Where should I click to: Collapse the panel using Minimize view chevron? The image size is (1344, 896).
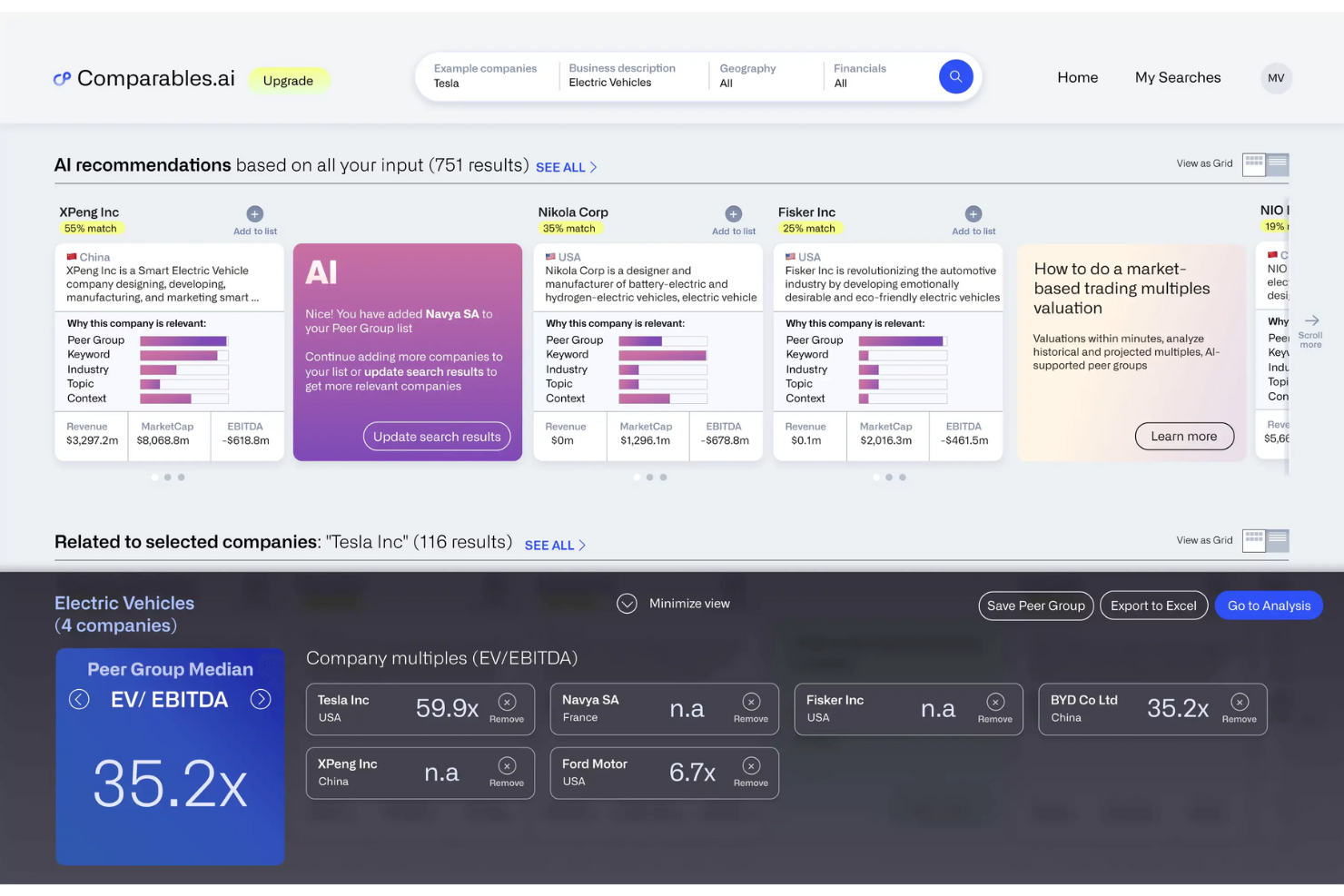(627, 603)
